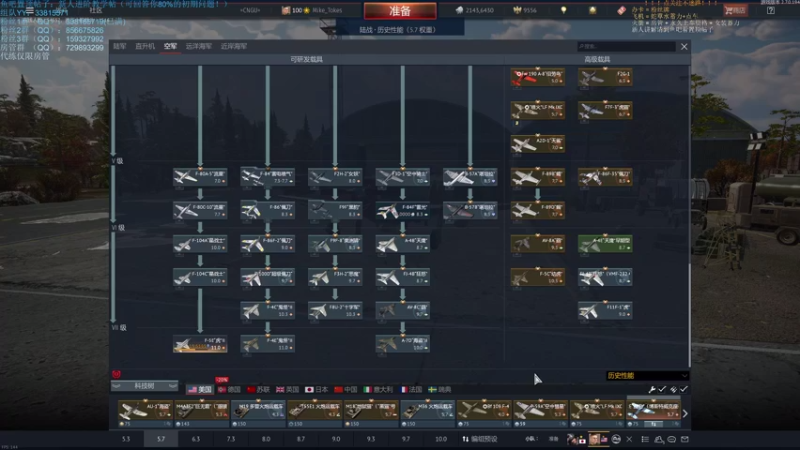Select the M56 tank crew slot

coord(428,413)
